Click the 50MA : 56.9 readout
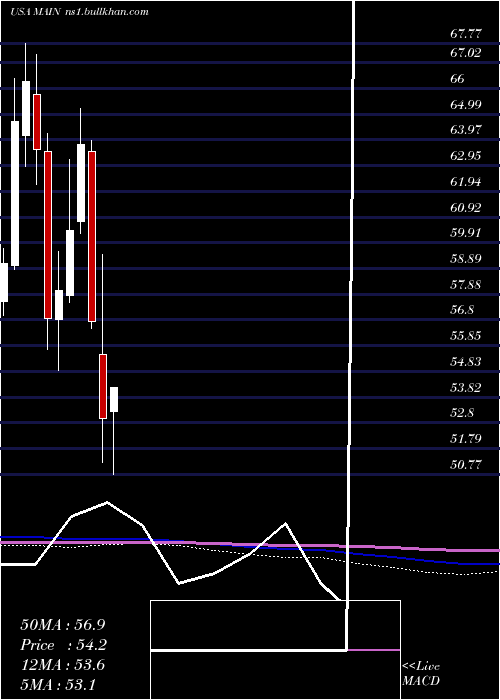Image resolution: width=500 pixels, height=700 pixels. tap(63, 625)
